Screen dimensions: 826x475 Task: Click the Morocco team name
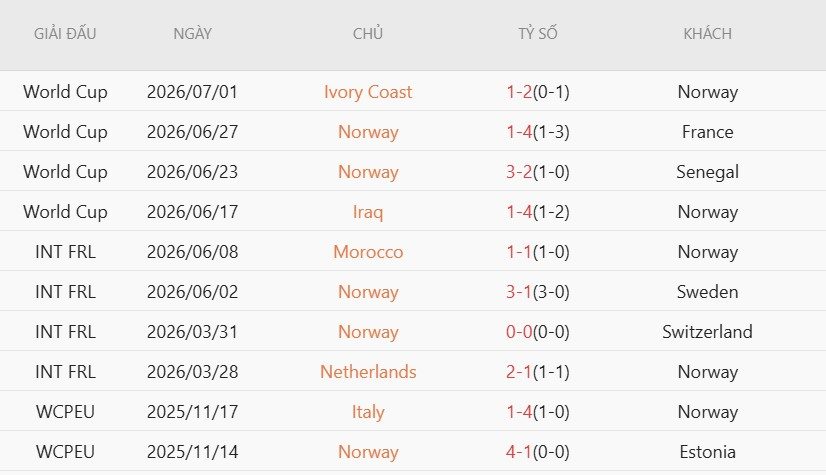point(368,252)
